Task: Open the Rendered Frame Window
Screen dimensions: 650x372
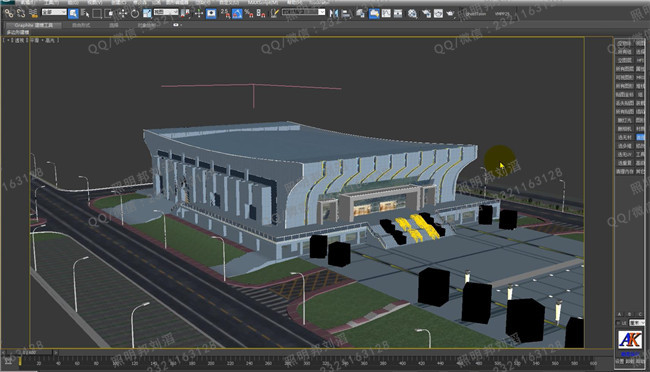Action: (x=438, y=14)
